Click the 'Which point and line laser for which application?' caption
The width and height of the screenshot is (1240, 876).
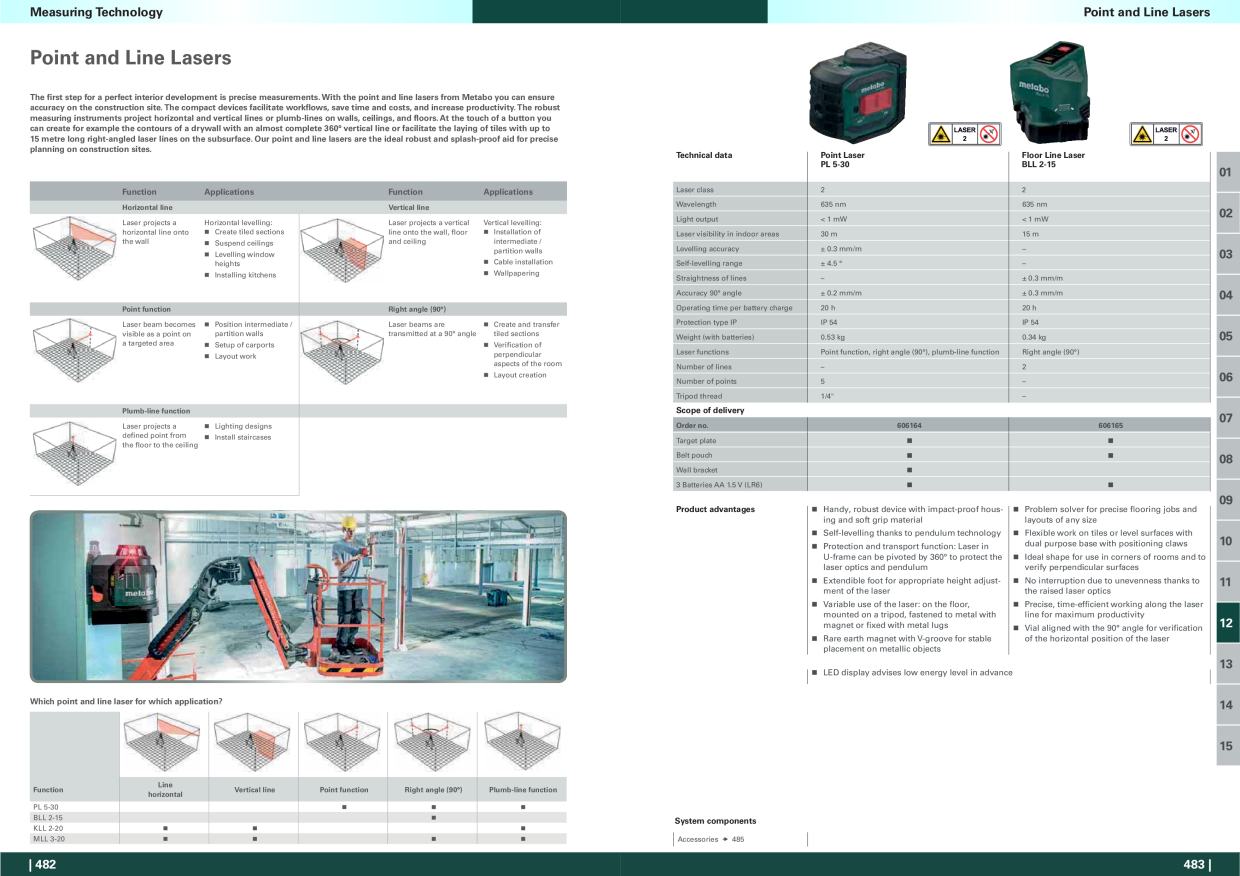click(x=126, y=701)
